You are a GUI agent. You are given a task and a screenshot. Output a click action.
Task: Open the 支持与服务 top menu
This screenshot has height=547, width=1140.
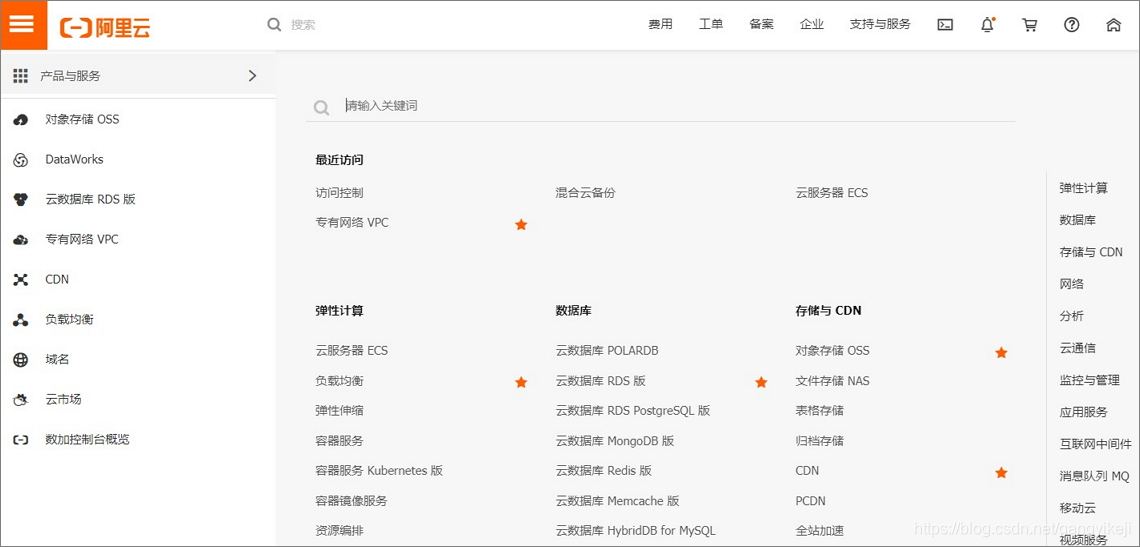tap(880, 24)
